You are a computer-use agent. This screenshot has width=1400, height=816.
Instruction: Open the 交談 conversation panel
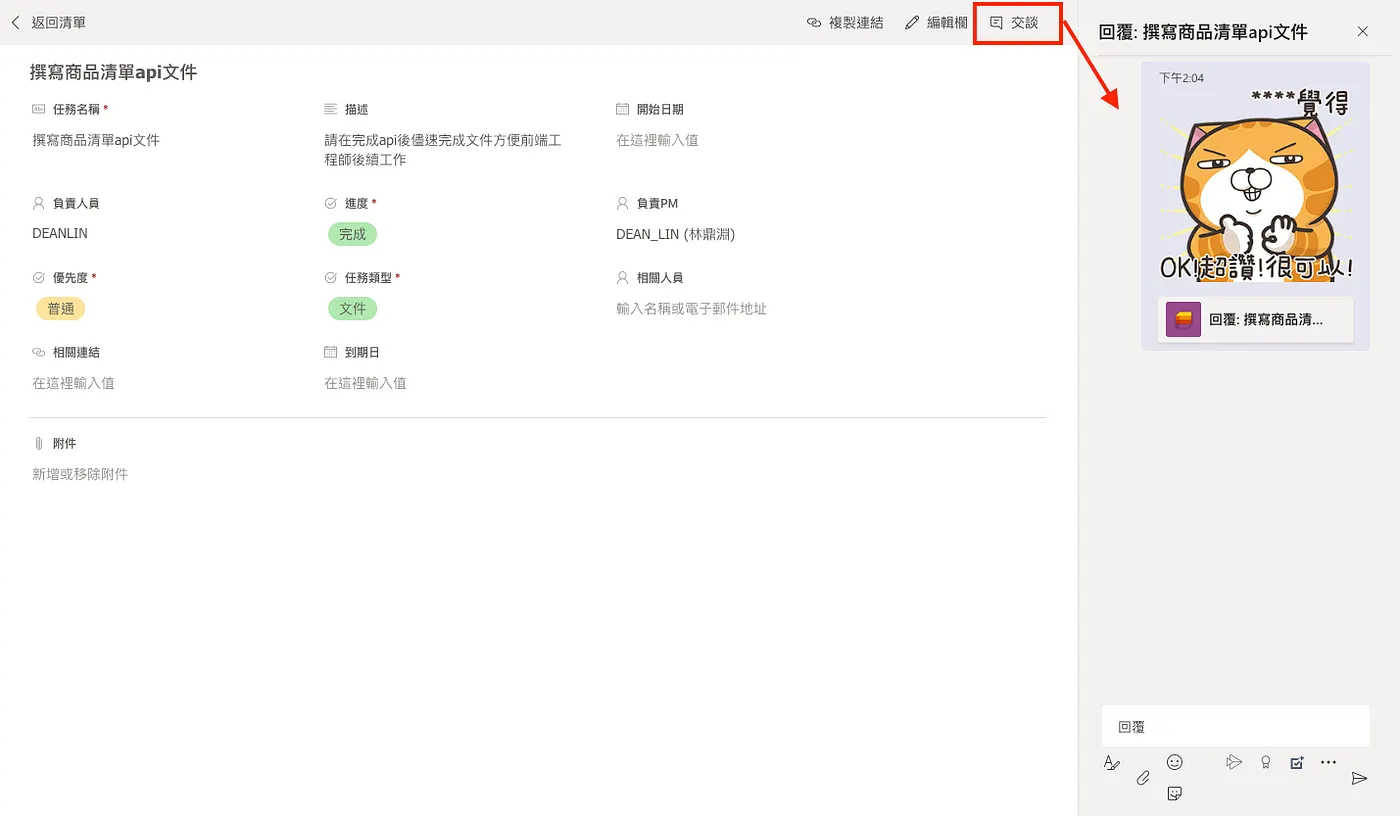(x=1015, y=22)
